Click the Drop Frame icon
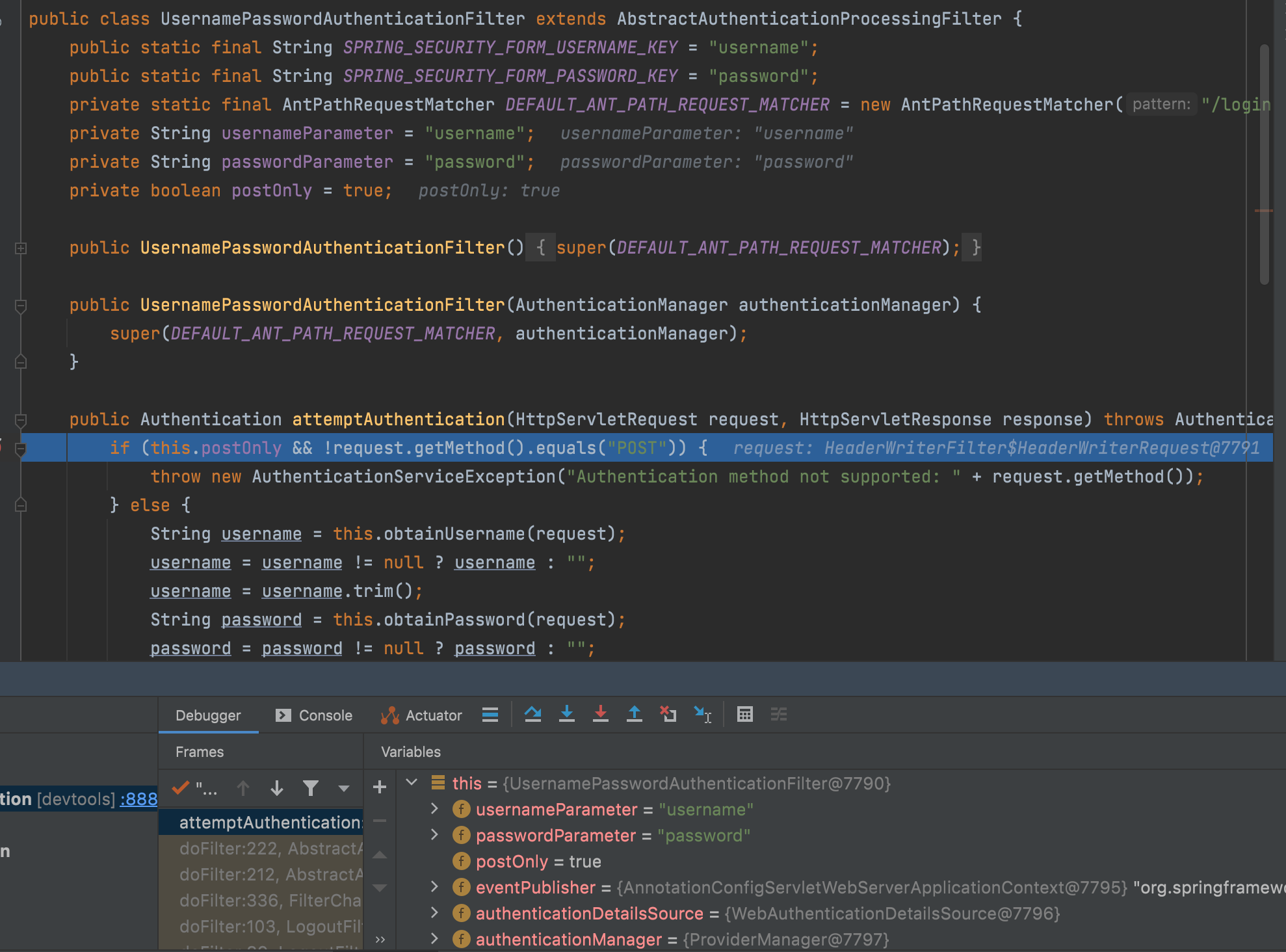The width and height of the screenshot is (1286, 952). click(x=668, y=715)
